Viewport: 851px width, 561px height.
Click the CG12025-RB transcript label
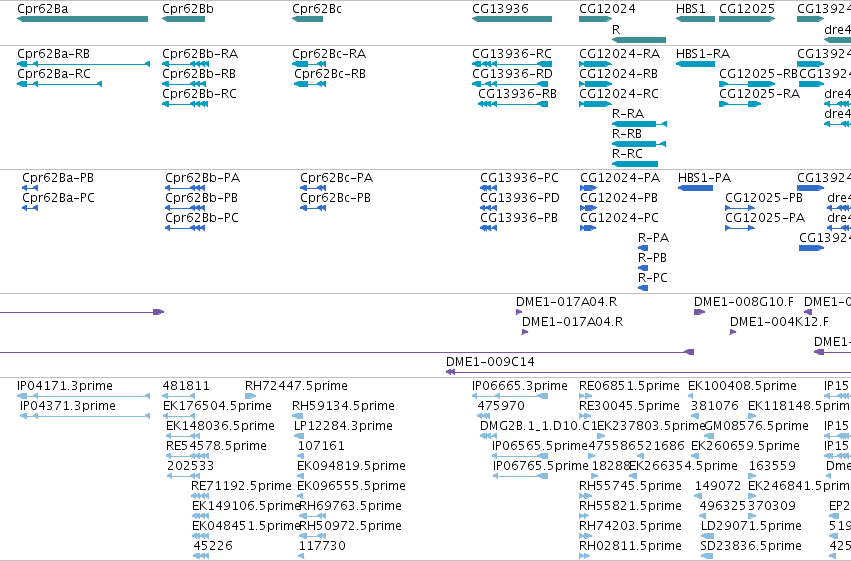coord(758,74)
